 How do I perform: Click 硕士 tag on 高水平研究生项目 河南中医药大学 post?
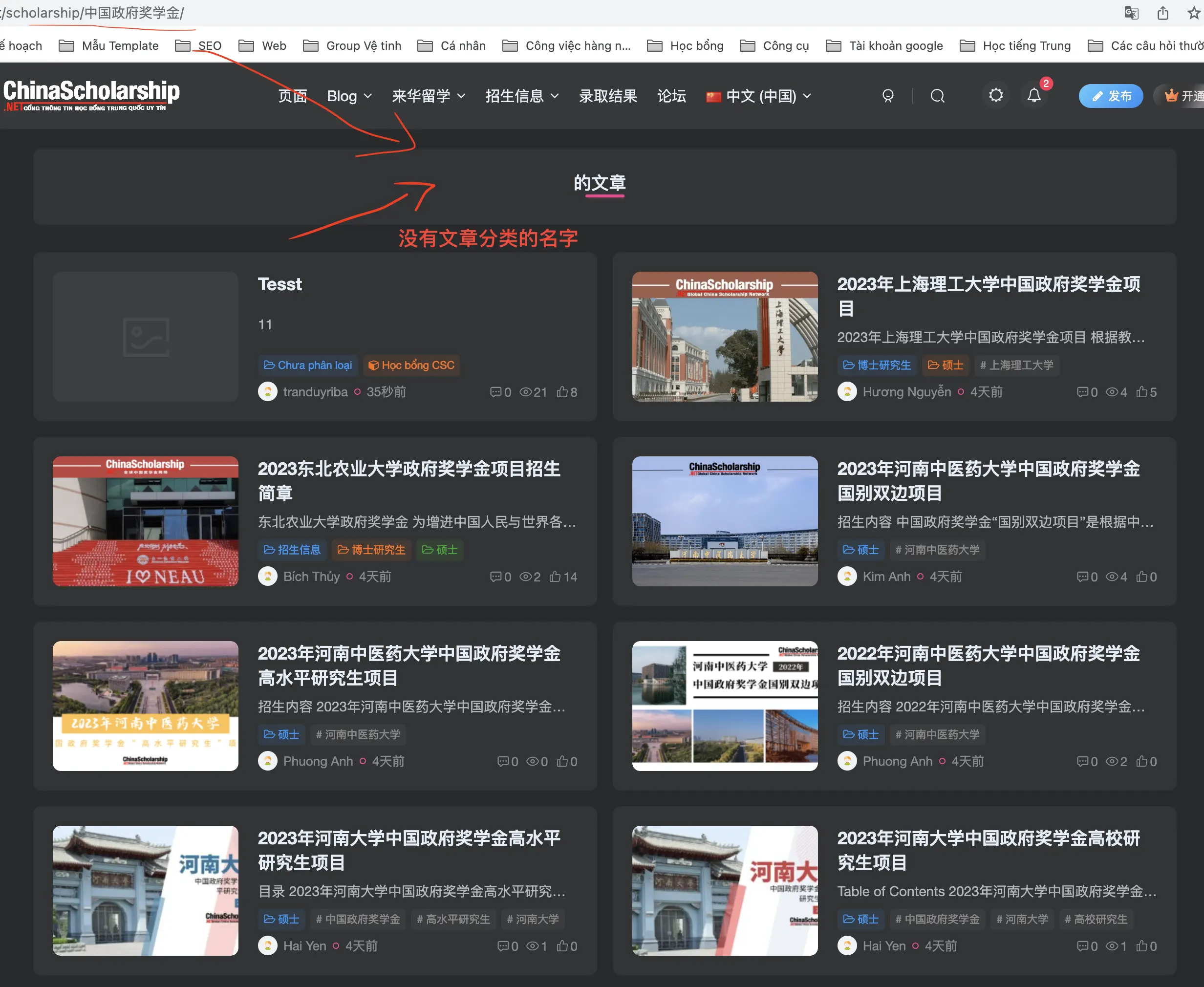[282, 734]
